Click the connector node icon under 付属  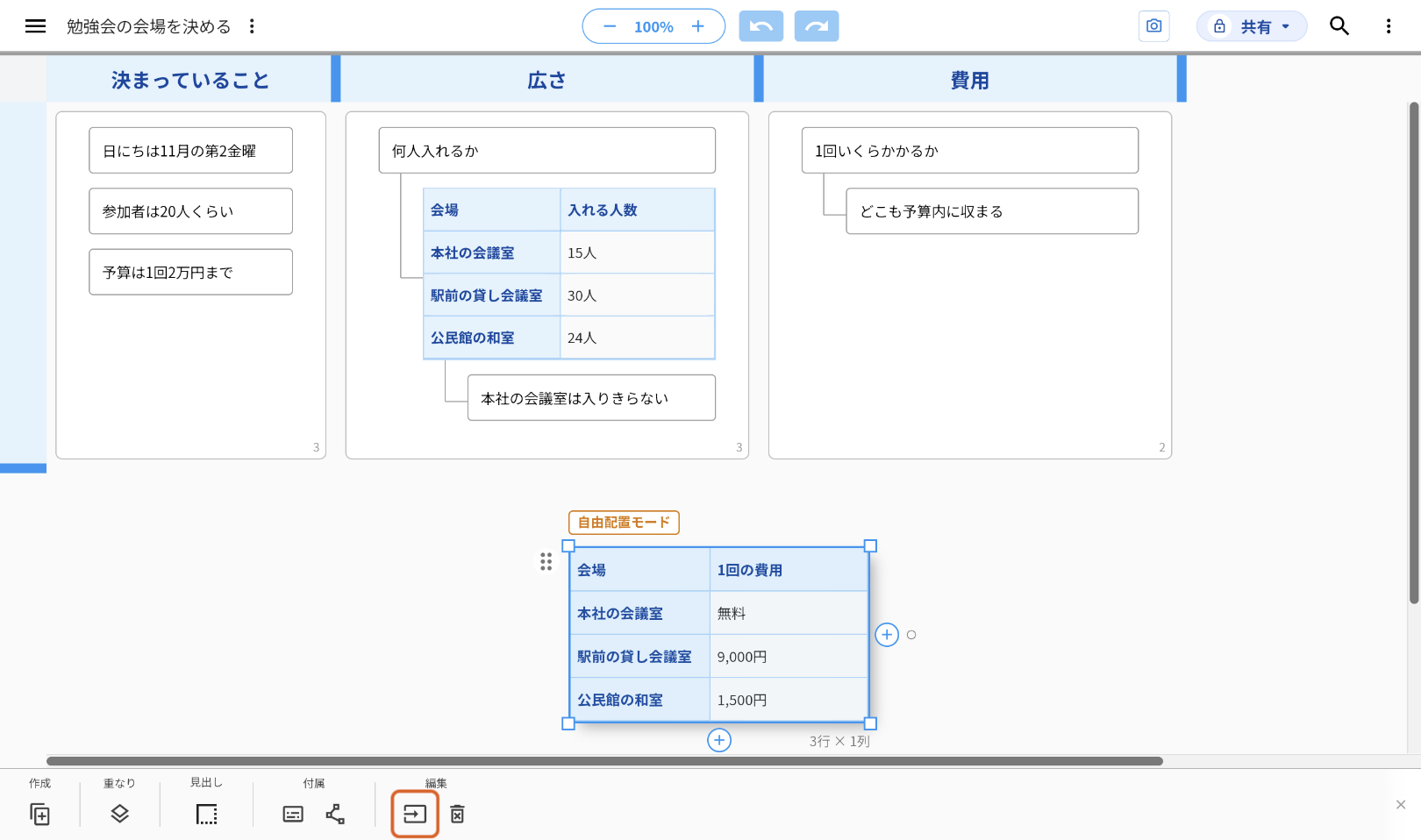(335, 814)
